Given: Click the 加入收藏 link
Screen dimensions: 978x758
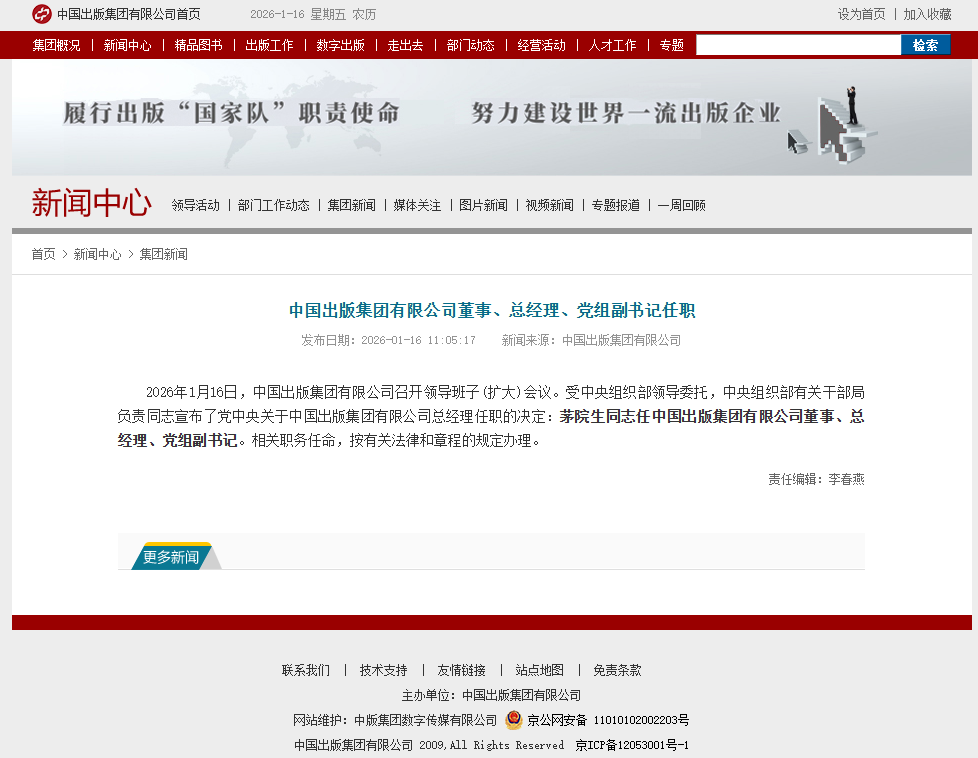Looking at the screenshot, I should pyautogui.click(x=927, y=14).
